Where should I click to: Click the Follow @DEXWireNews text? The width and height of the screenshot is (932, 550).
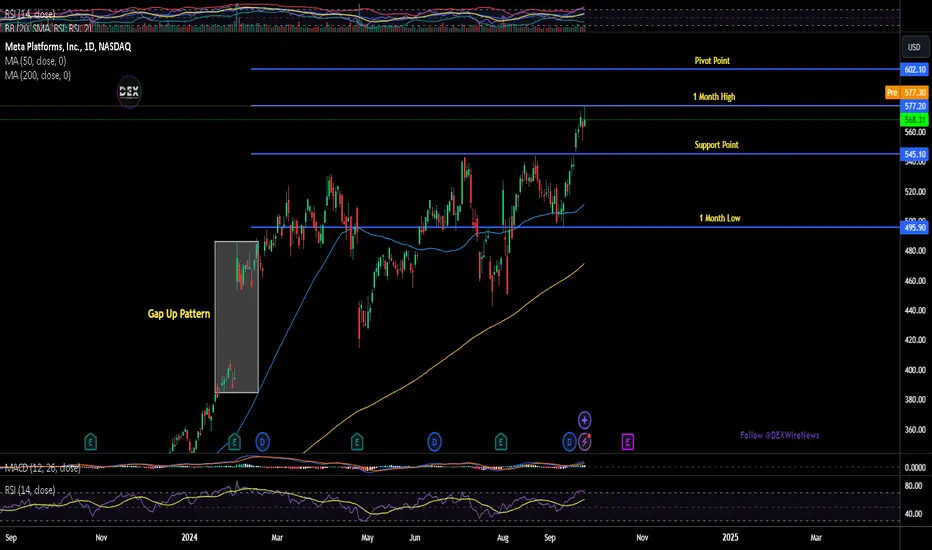click(779, 435)
